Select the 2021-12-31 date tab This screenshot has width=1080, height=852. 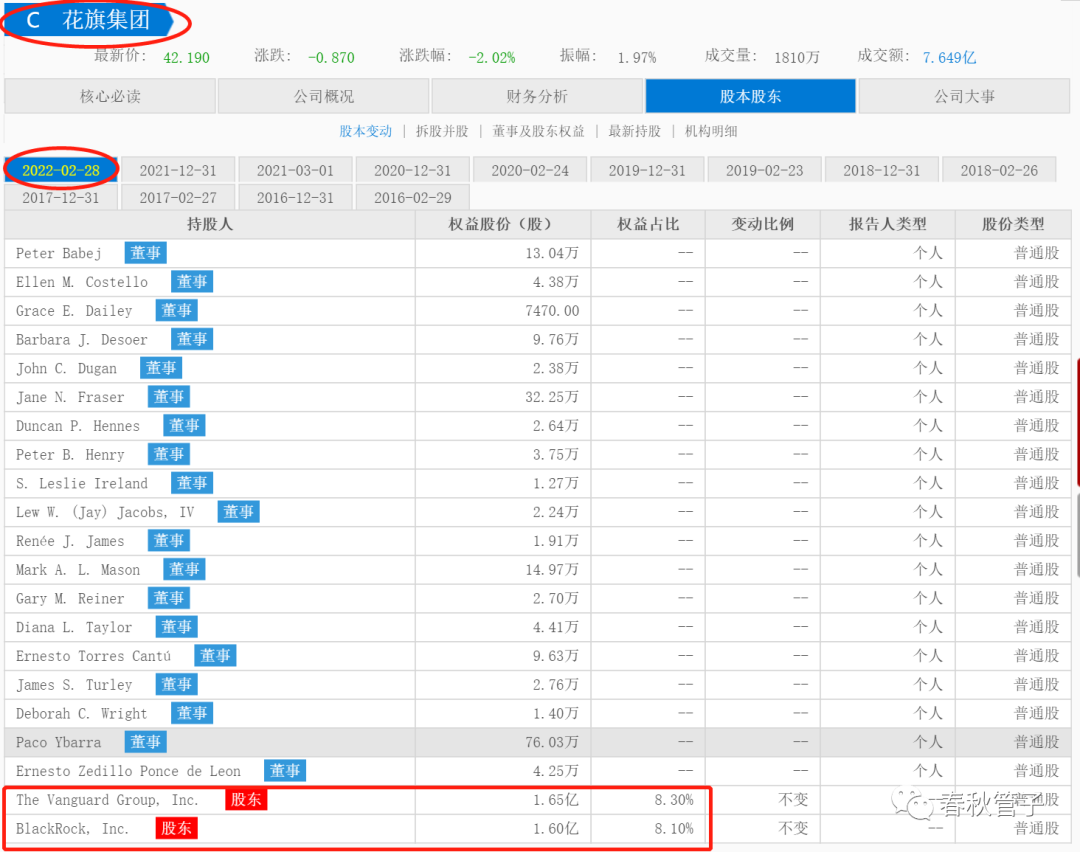[178, 170]
